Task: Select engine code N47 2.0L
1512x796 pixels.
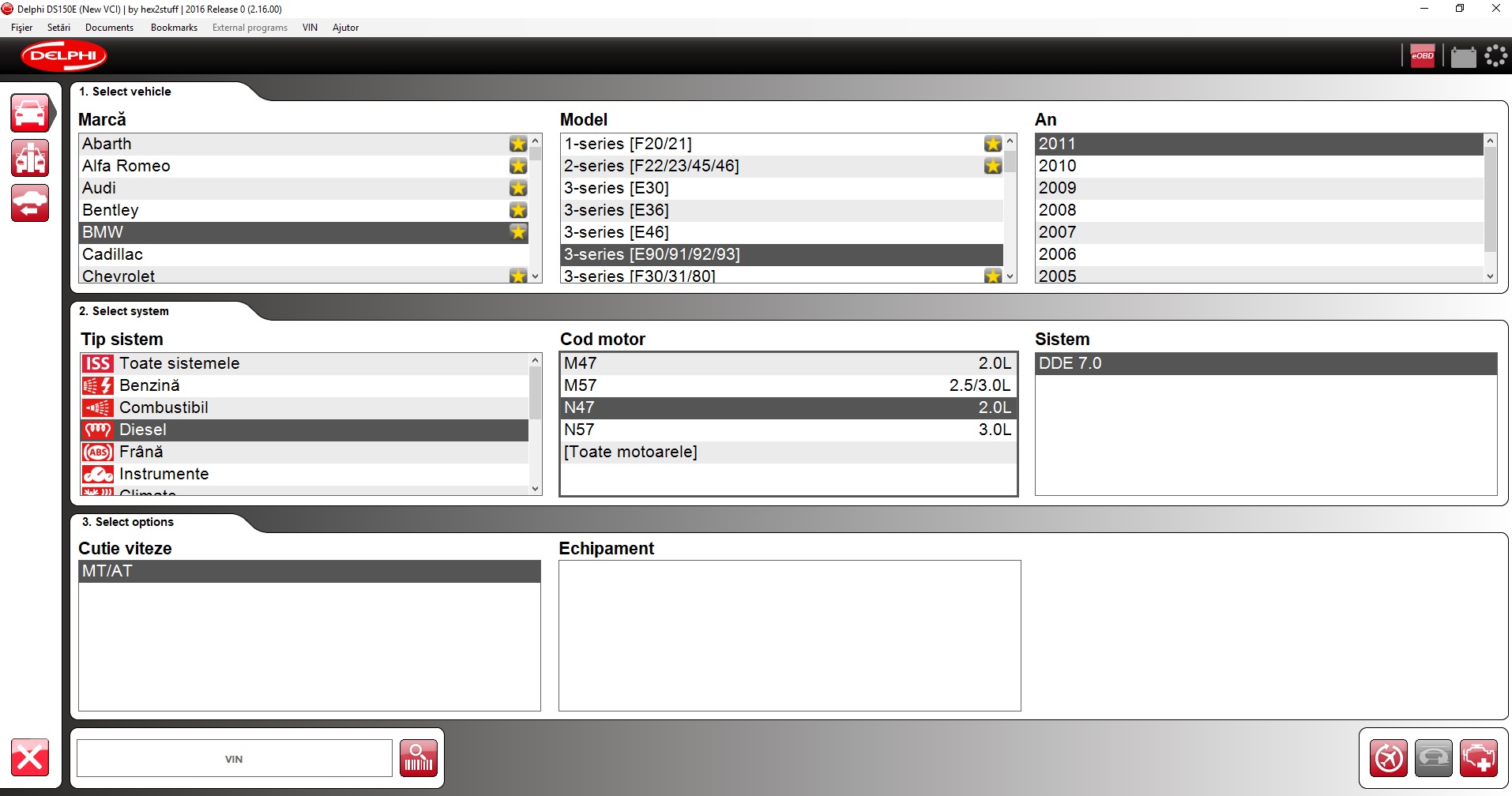Action: [x=788, y=407]
